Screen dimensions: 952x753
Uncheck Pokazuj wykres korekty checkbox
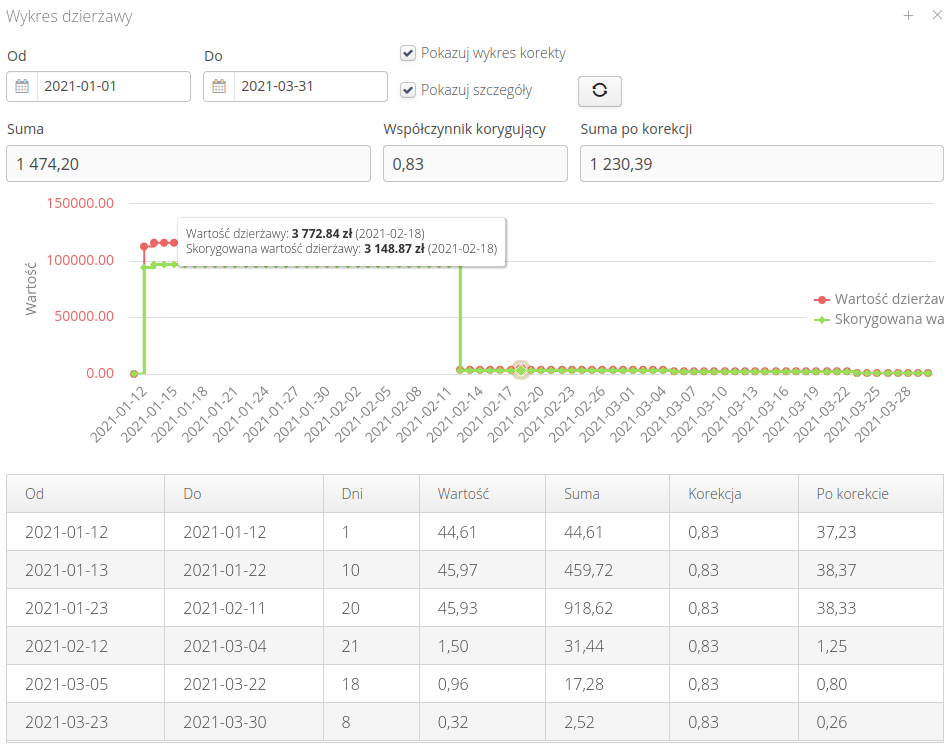point(408,54)
